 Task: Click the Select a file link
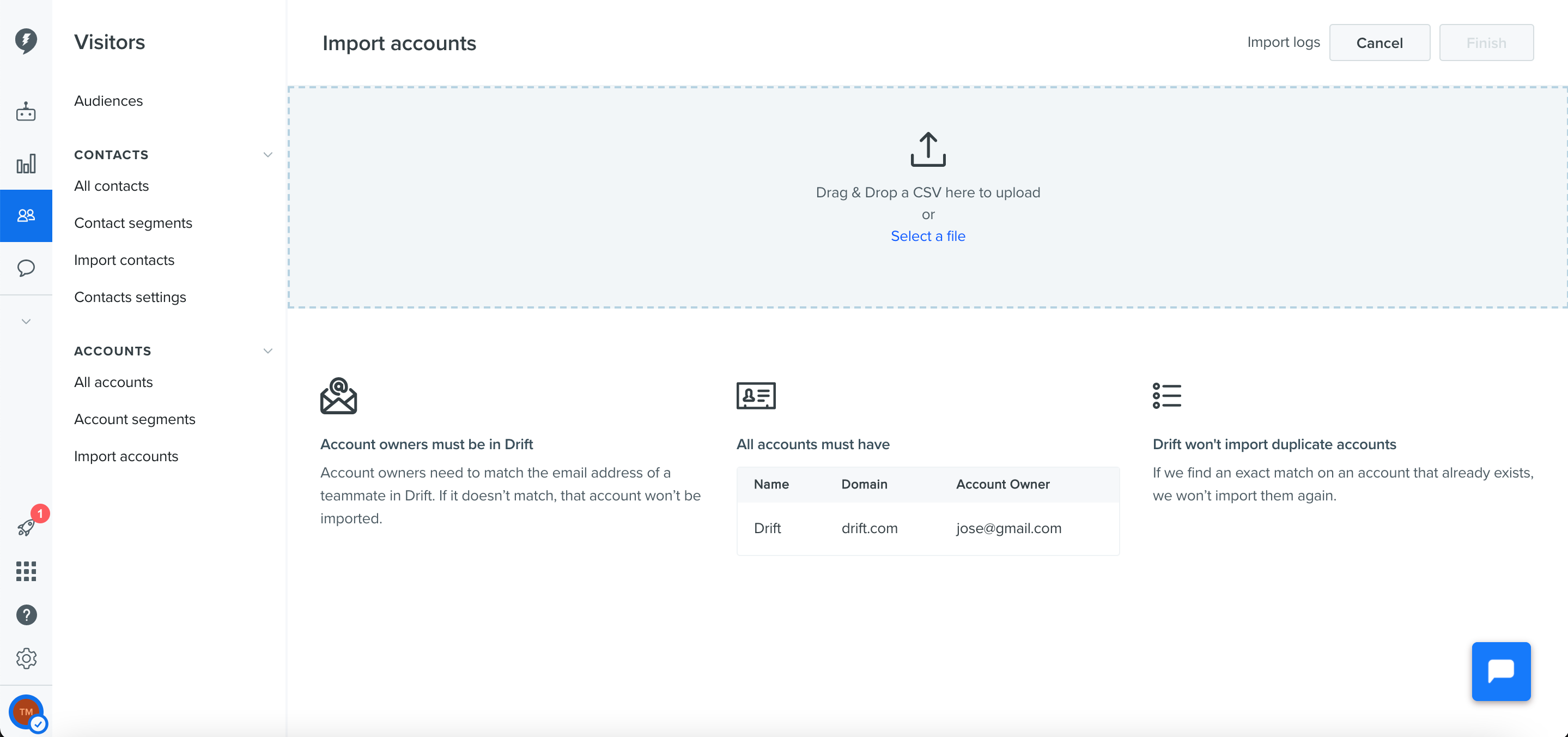click(x=928, y=235)
